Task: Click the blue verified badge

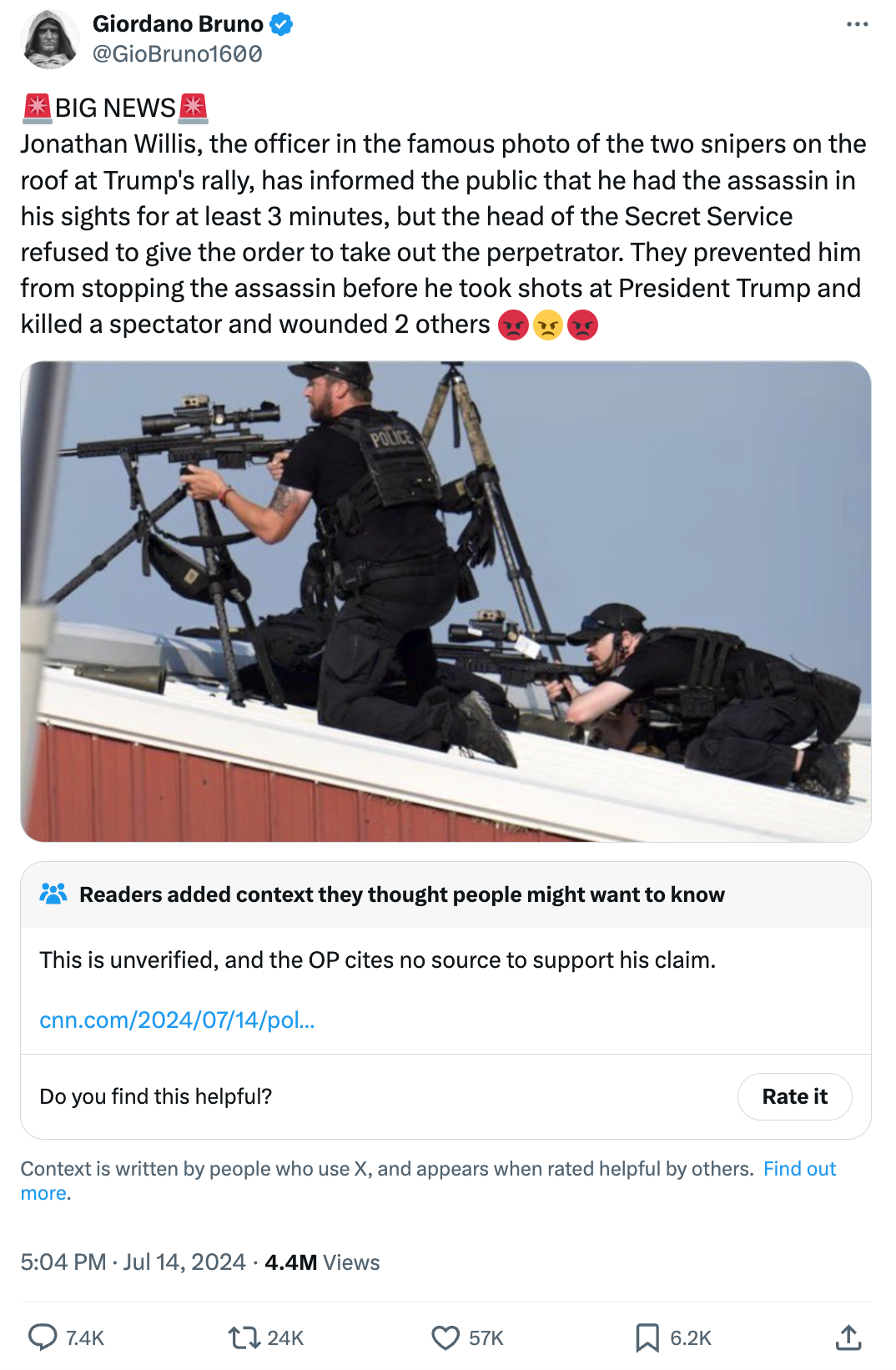Action: [x=281, y=24]
